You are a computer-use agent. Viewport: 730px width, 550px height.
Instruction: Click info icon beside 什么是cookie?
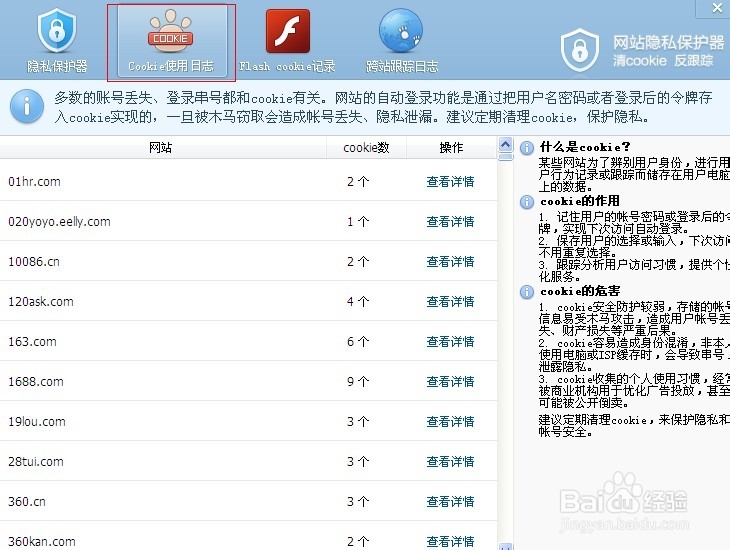point(527,148)
